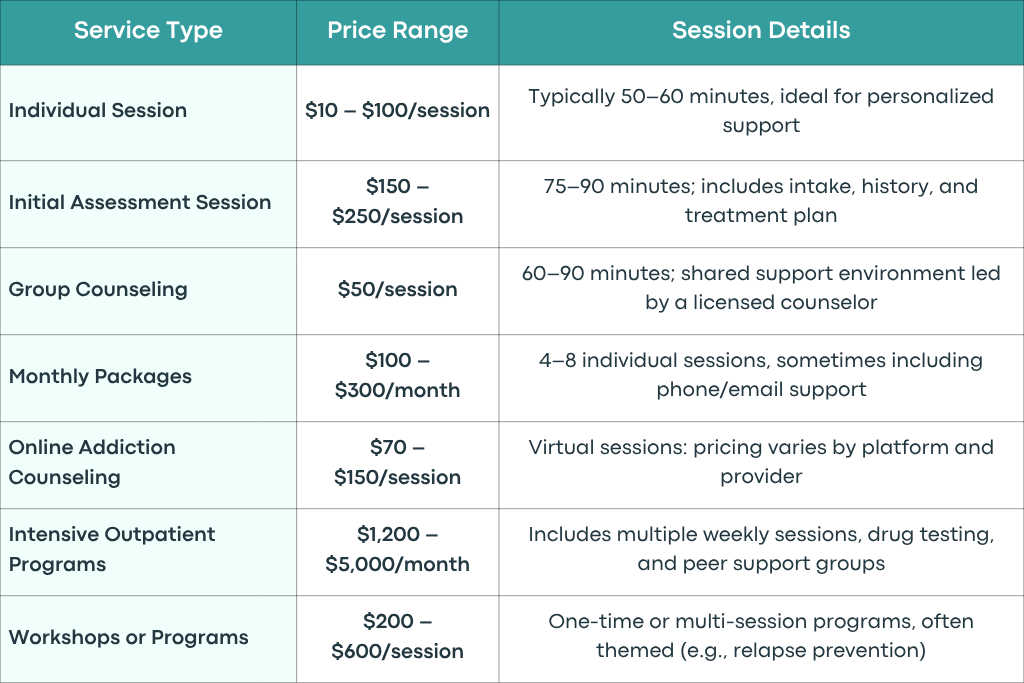Click the $150 – $250/session price cell

pyautogui.click(x=398, y=201)
